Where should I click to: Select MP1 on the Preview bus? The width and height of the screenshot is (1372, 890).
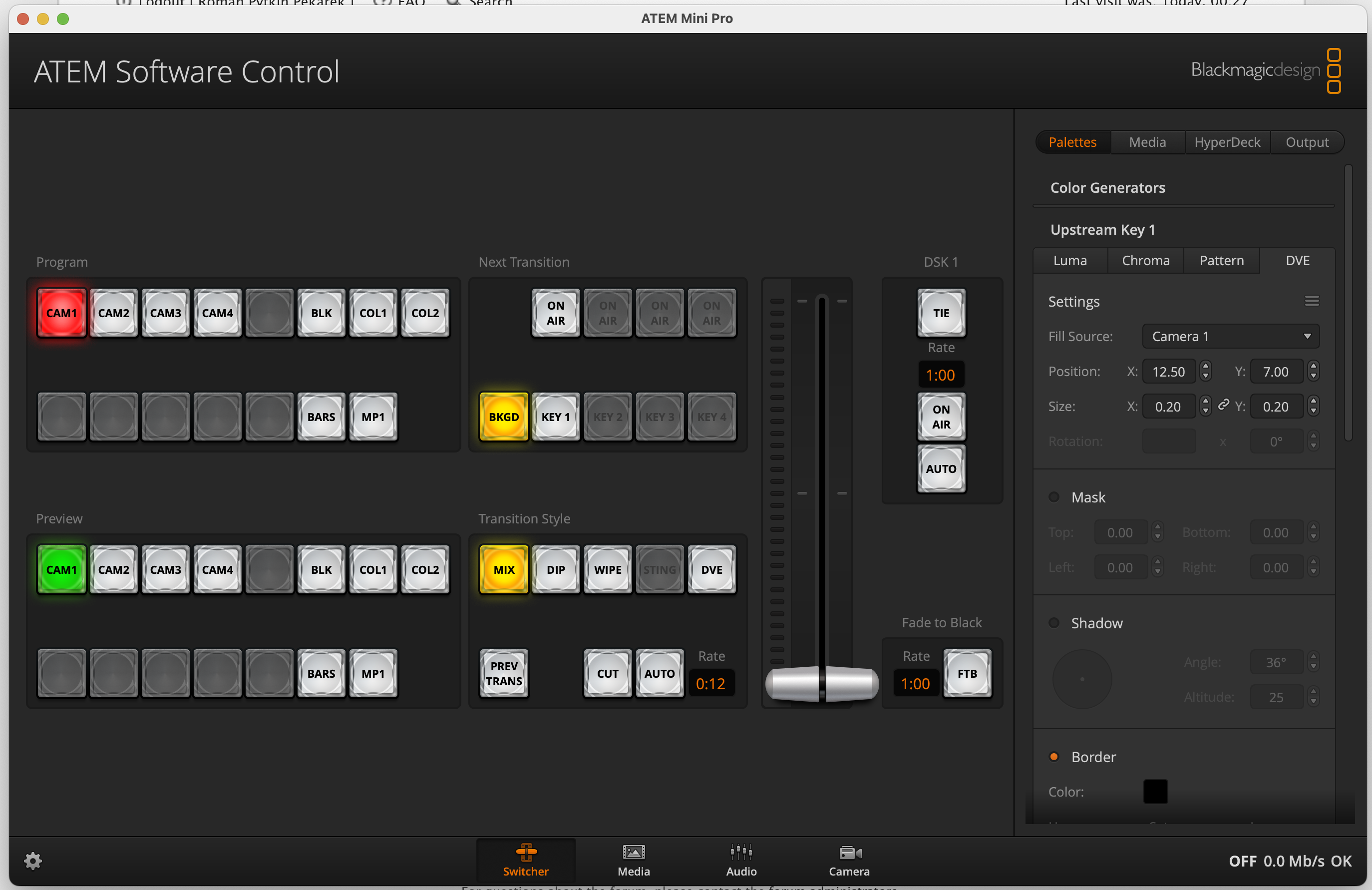[373, 674]
